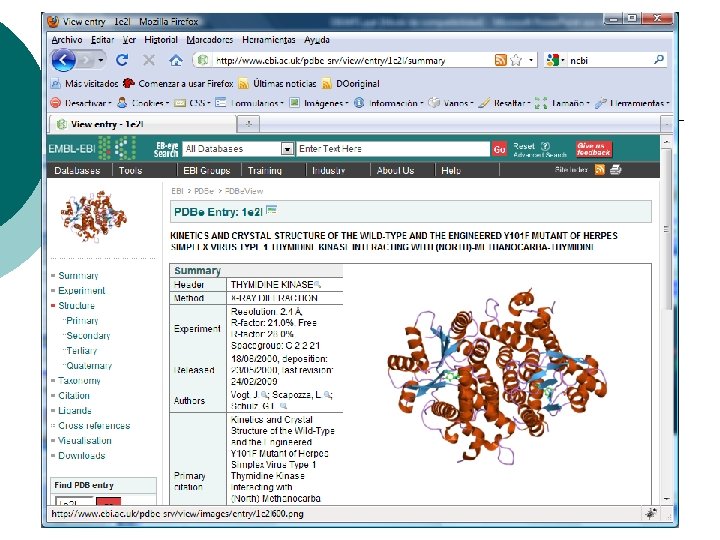This screenshot has width=720, height=540.
Task: Open the DOoriginal bookmark
Action: [x=351, y=84]
